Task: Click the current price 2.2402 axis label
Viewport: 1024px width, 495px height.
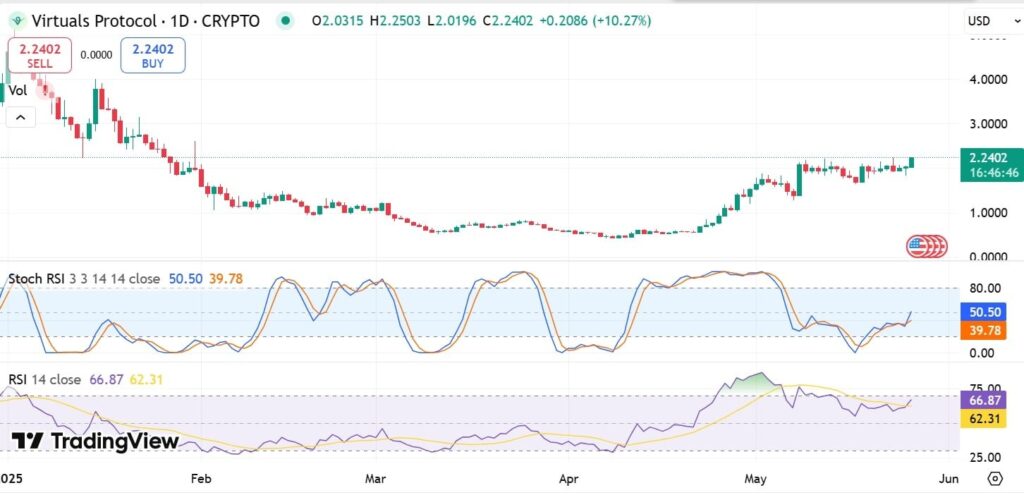Action: tap(988, 157)
